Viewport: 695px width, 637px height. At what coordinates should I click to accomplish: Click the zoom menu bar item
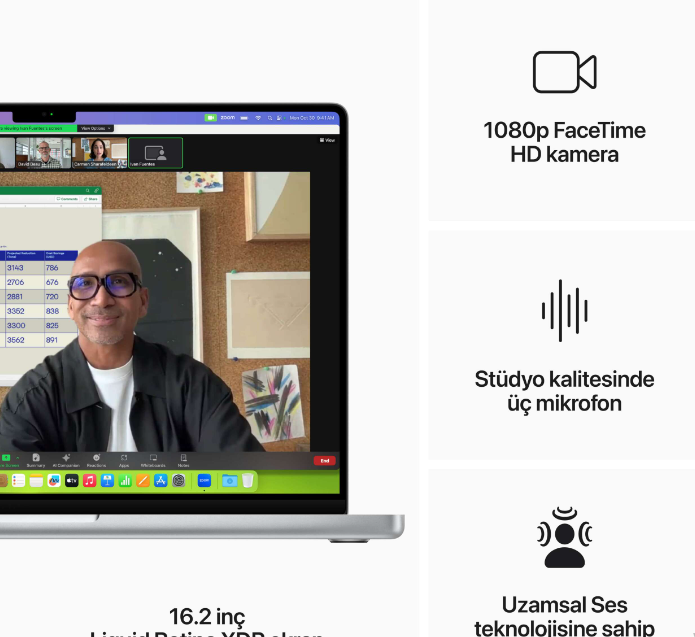(x=228, y=117)
